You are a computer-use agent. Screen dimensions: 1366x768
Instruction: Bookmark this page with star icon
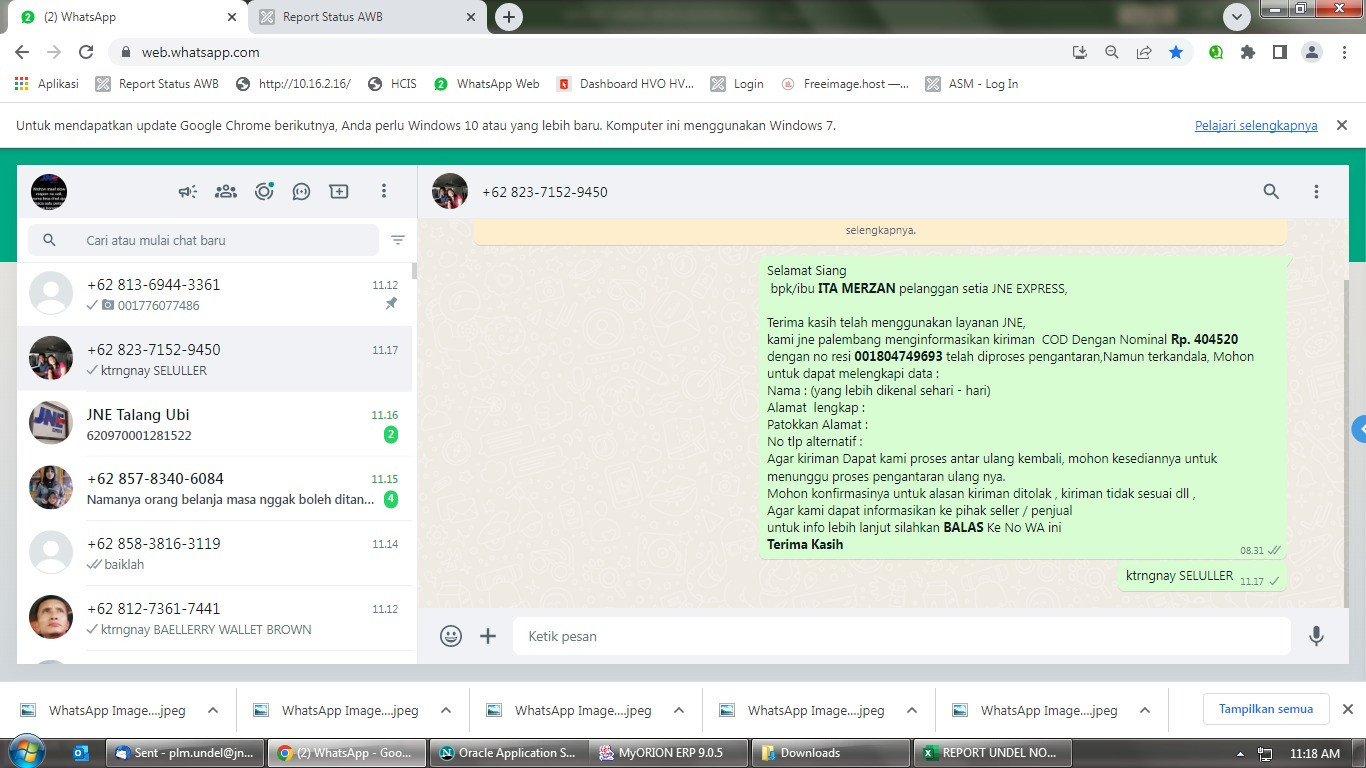[x=1176, y=52]
